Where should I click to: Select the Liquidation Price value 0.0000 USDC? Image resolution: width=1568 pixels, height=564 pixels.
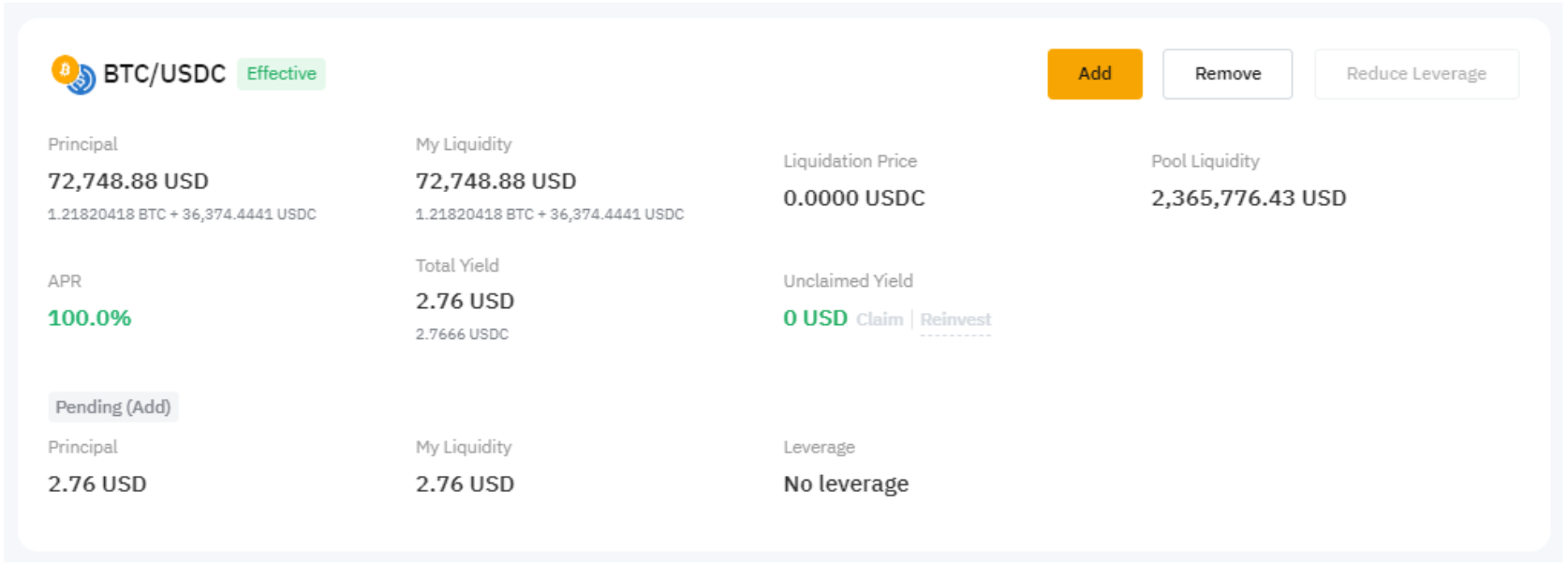point(853,198)
